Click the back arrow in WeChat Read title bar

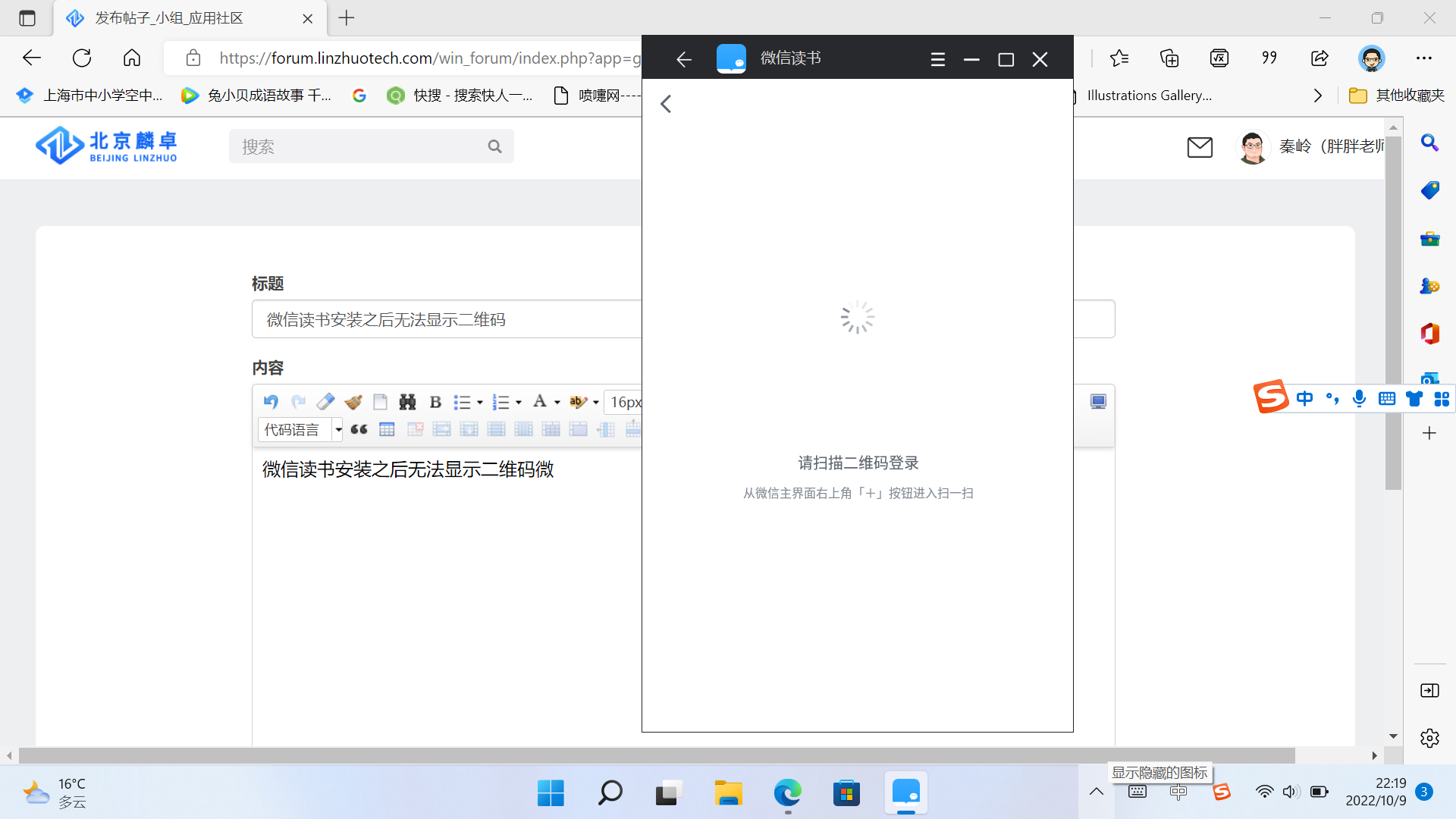click(684, 59)
